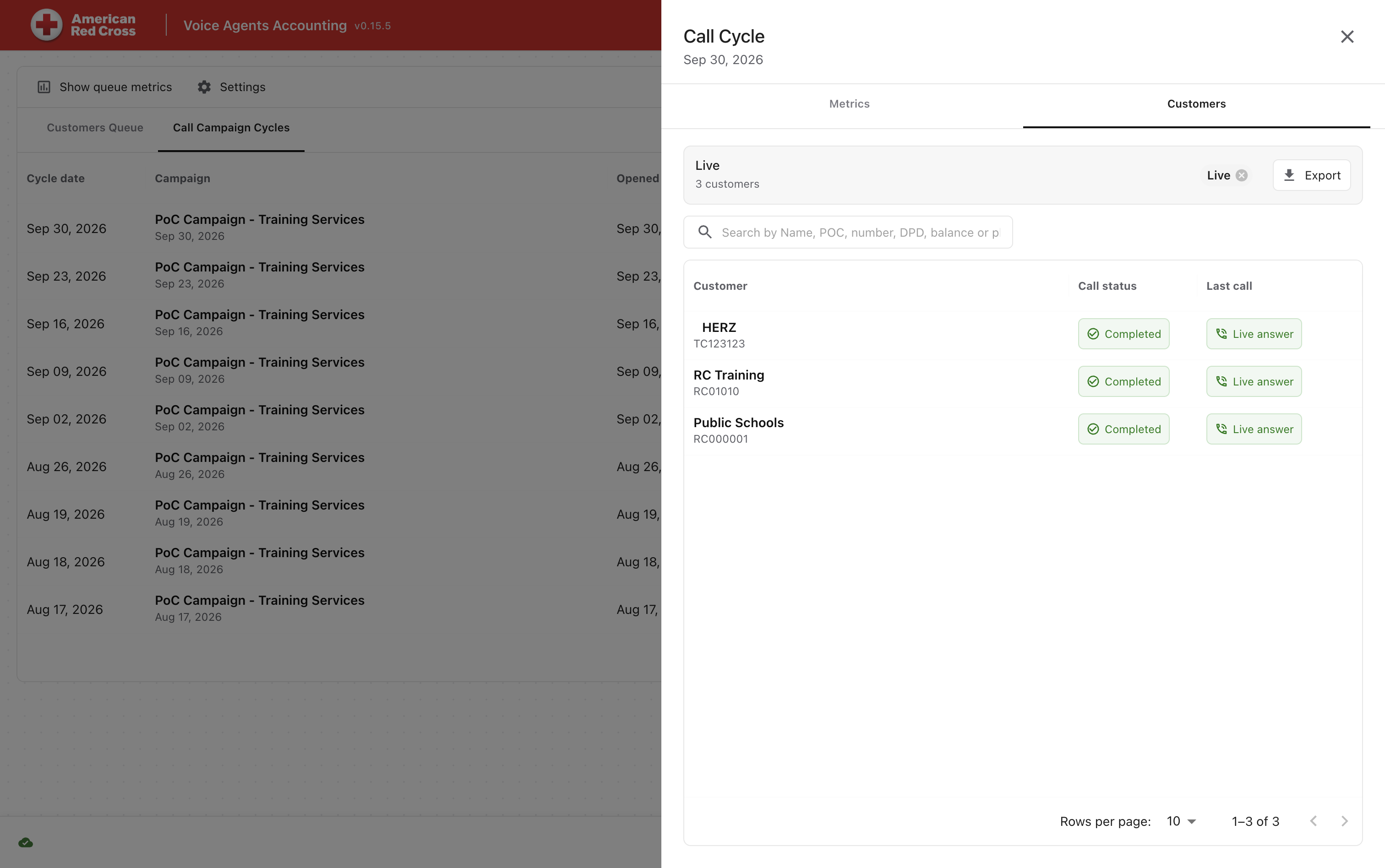Select Call Campaign Cycles tab
The width and height of the screenshot is (1385, 868).
coord(231,127)
